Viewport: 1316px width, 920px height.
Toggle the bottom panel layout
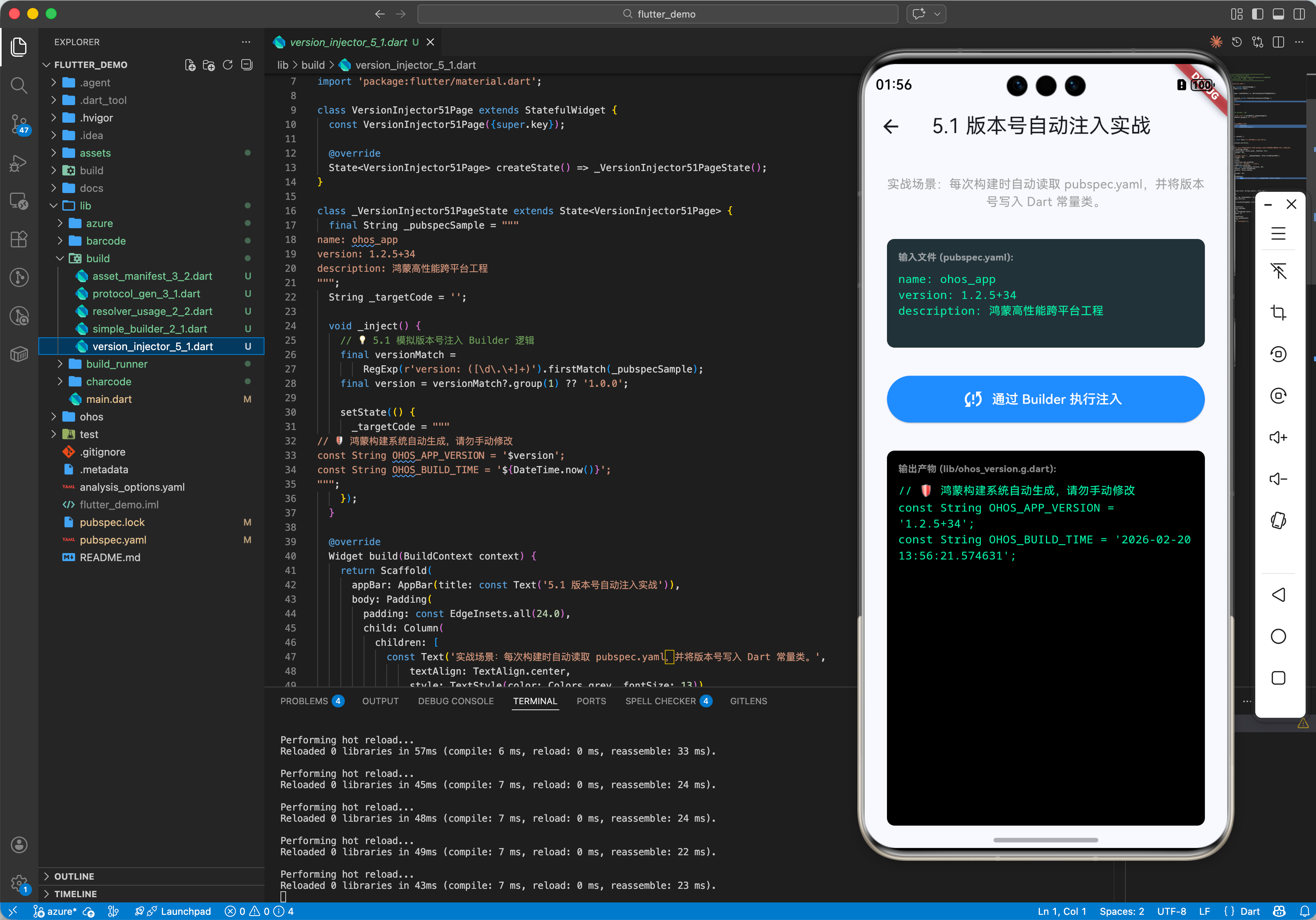tap(1278, 14)
